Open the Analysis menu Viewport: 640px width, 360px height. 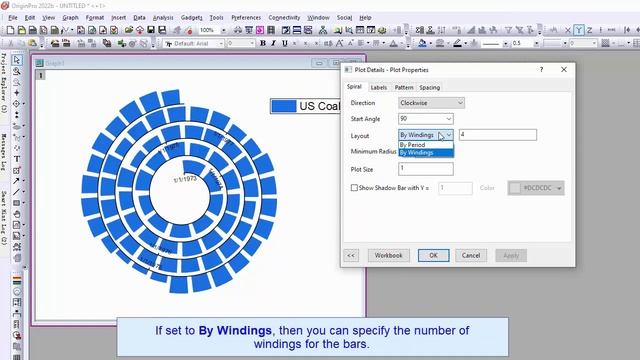pyautogui.click(x=163, y=18)
